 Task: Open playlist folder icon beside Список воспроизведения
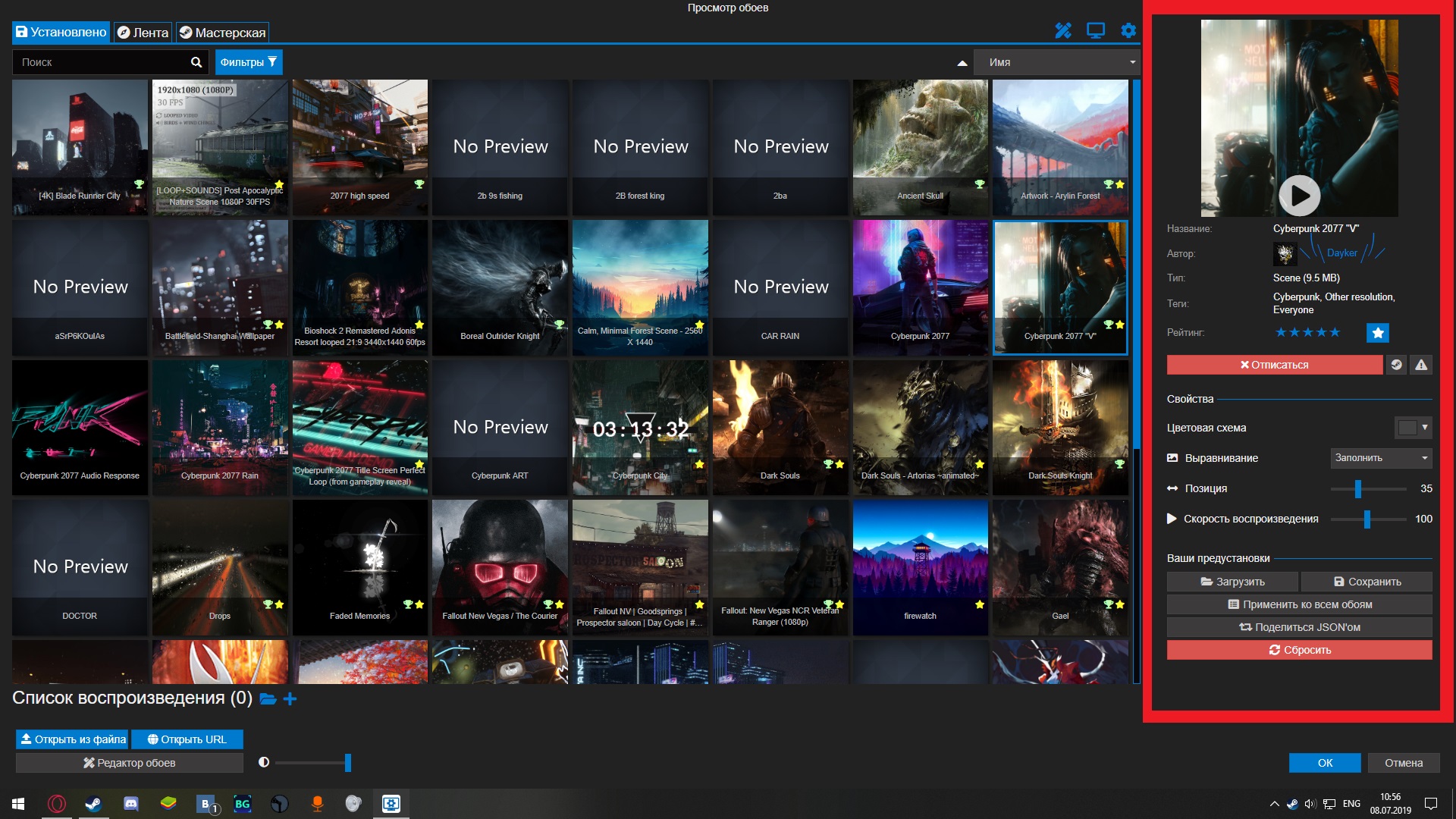click(268, 698)
